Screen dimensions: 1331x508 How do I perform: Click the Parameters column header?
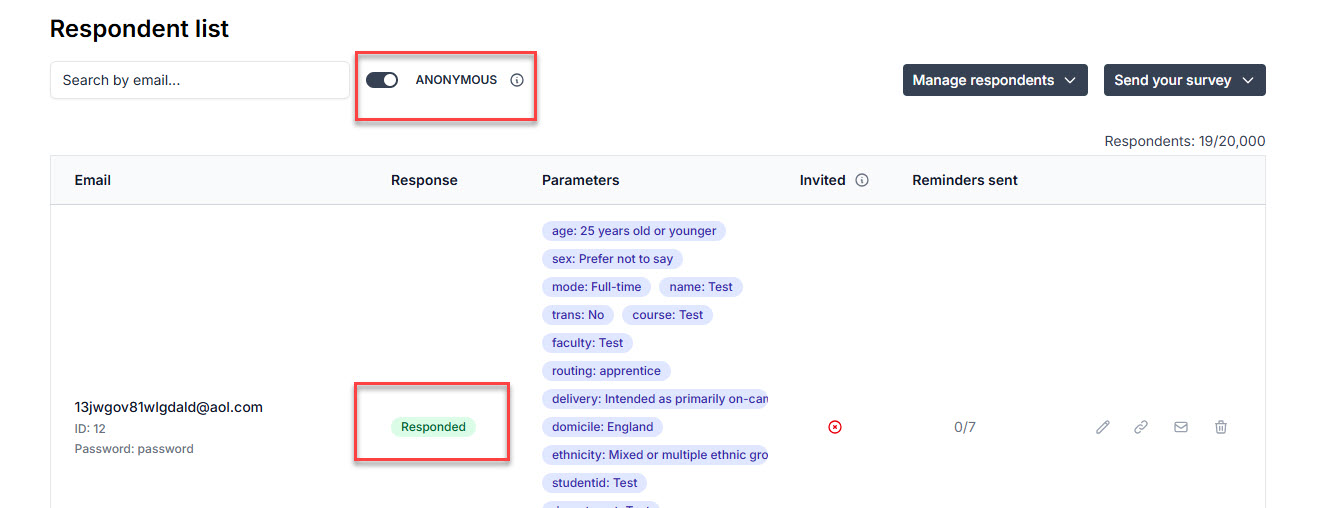click(580, 181)
